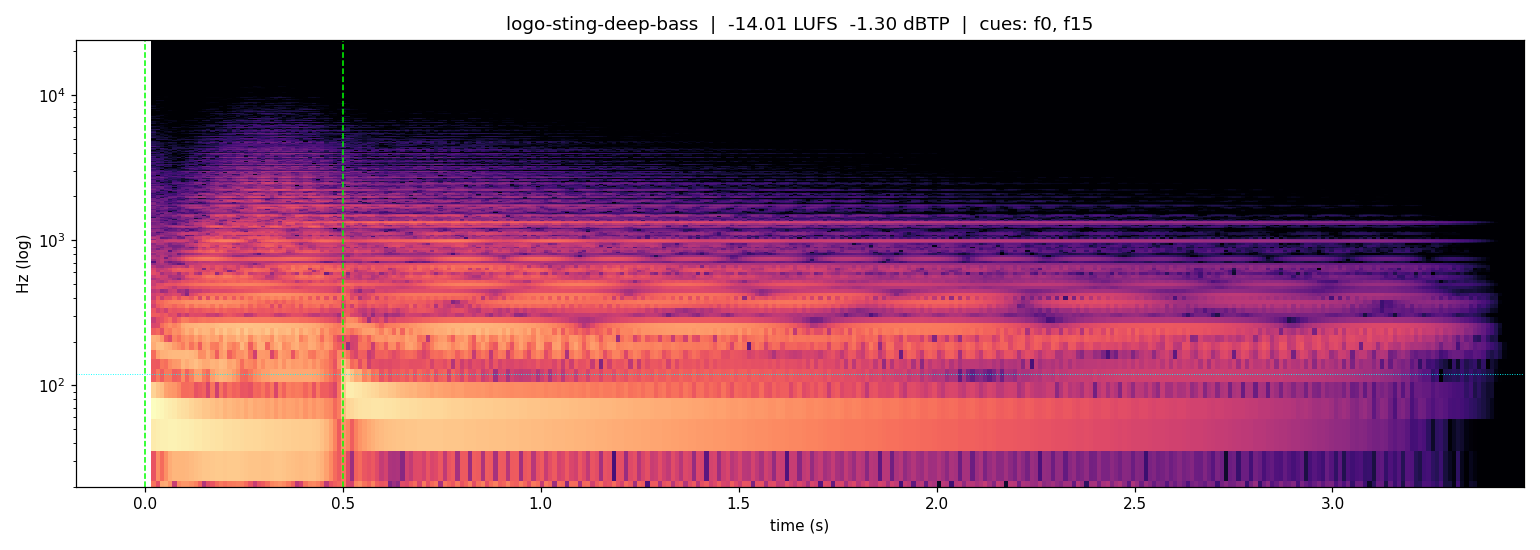The height and width of the screenshot is (550, 1540).
Task: Click the 'time (s)' axis label
Action: [x=799, y=526]
